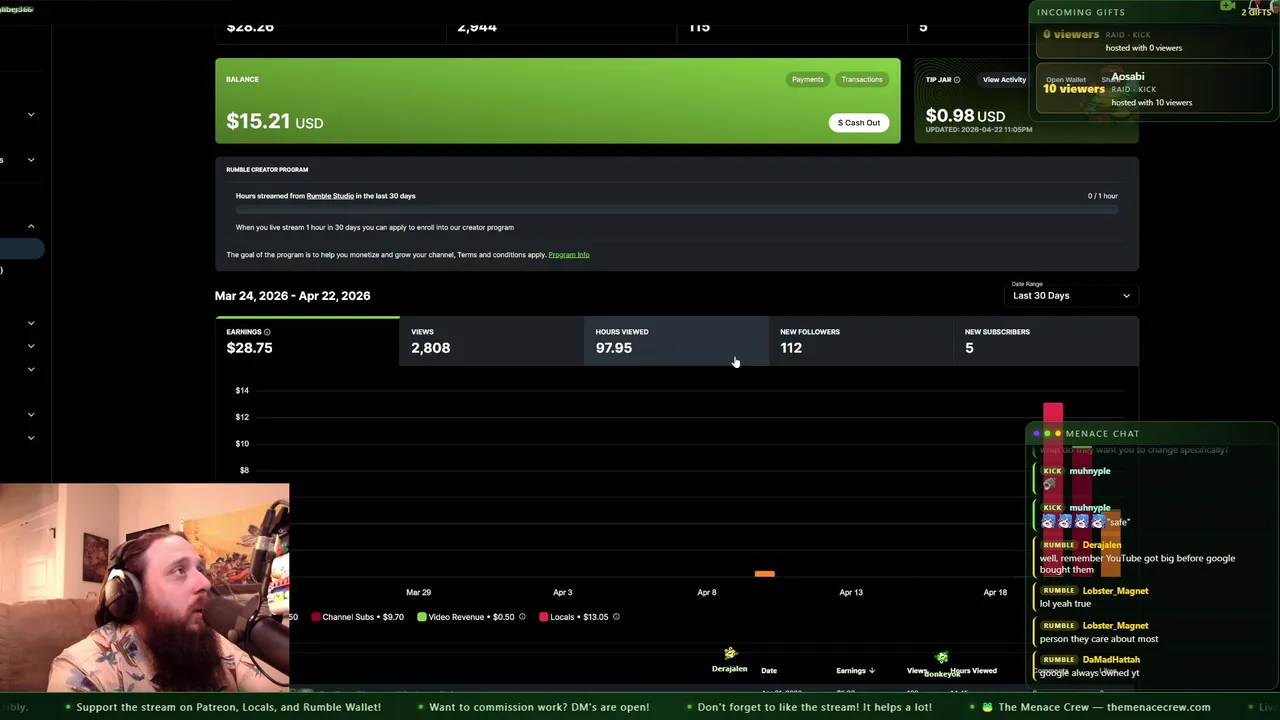Click the Channel Subs • $9.70 legend label
This screenshot has height=720, width=1280.
pos(363,617)
